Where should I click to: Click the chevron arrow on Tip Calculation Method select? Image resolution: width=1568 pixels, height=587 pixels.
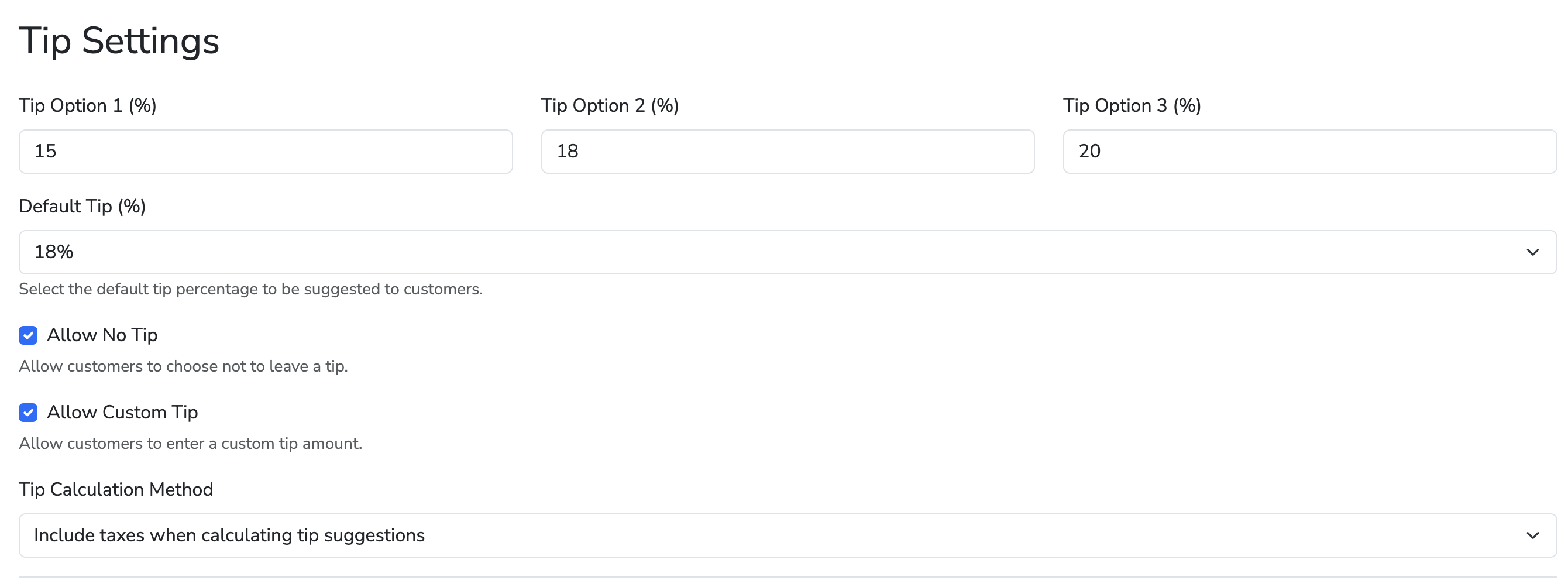1532,535
